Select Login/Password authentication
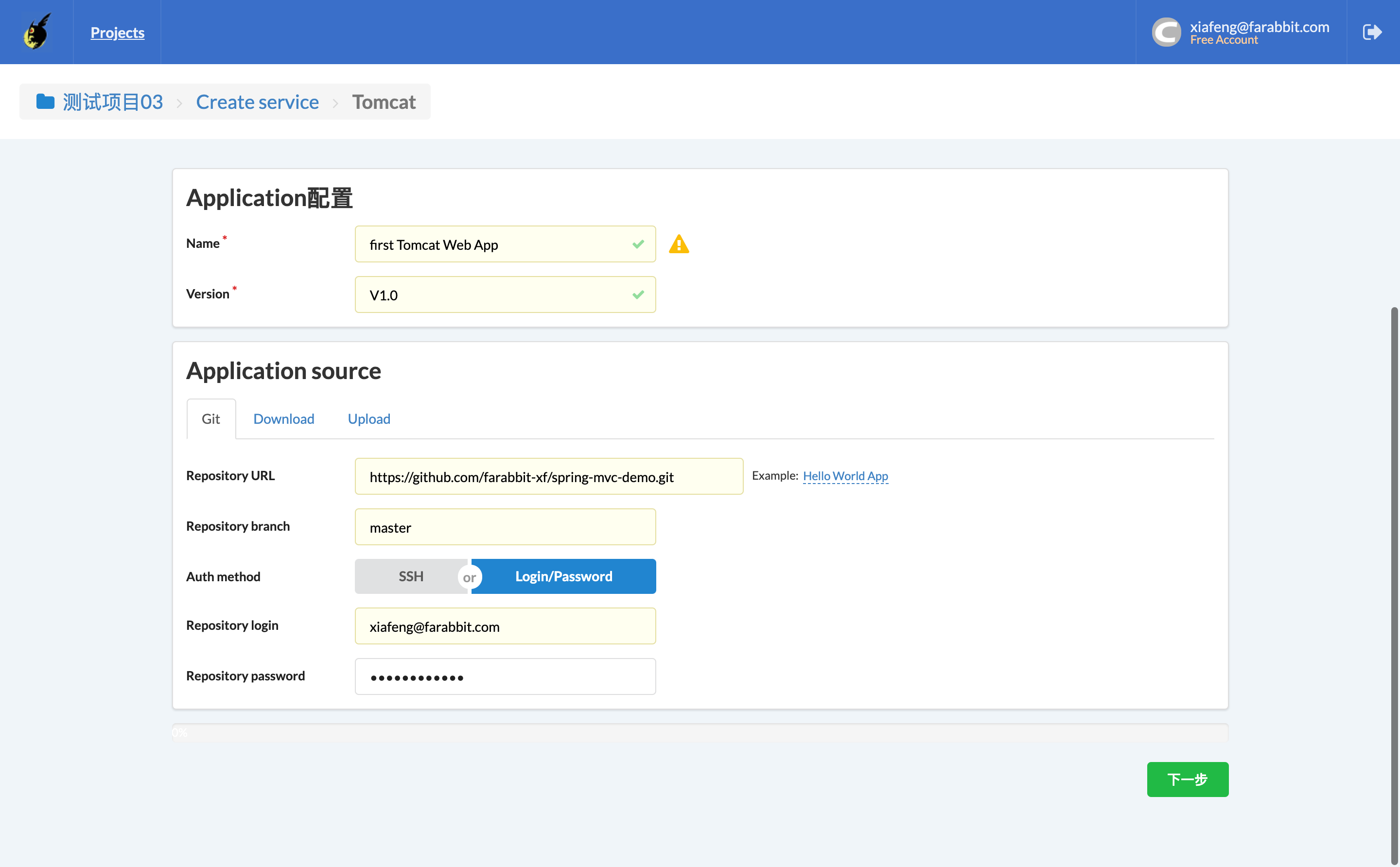Viewport: 1400px width, 867px height. (x=563, y=576)
